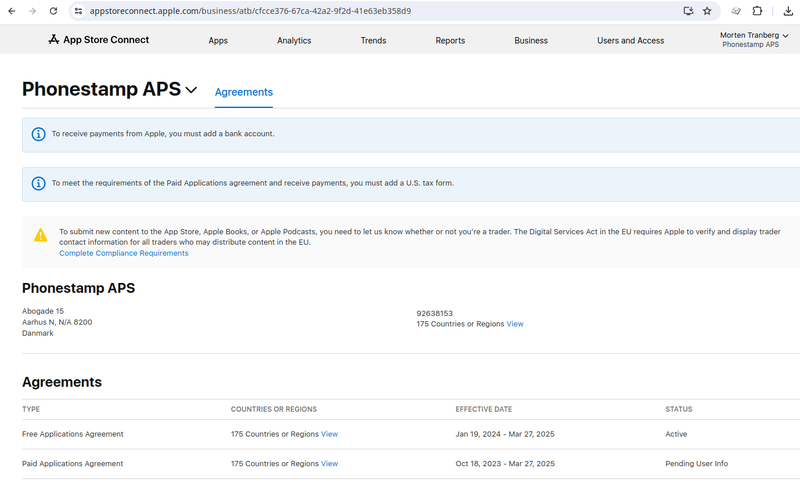This screenshot has height=483, width=800.
Task: Click the Oct 18, 2023 - Mar 27, 2025 date
Action: coord(505,464)
